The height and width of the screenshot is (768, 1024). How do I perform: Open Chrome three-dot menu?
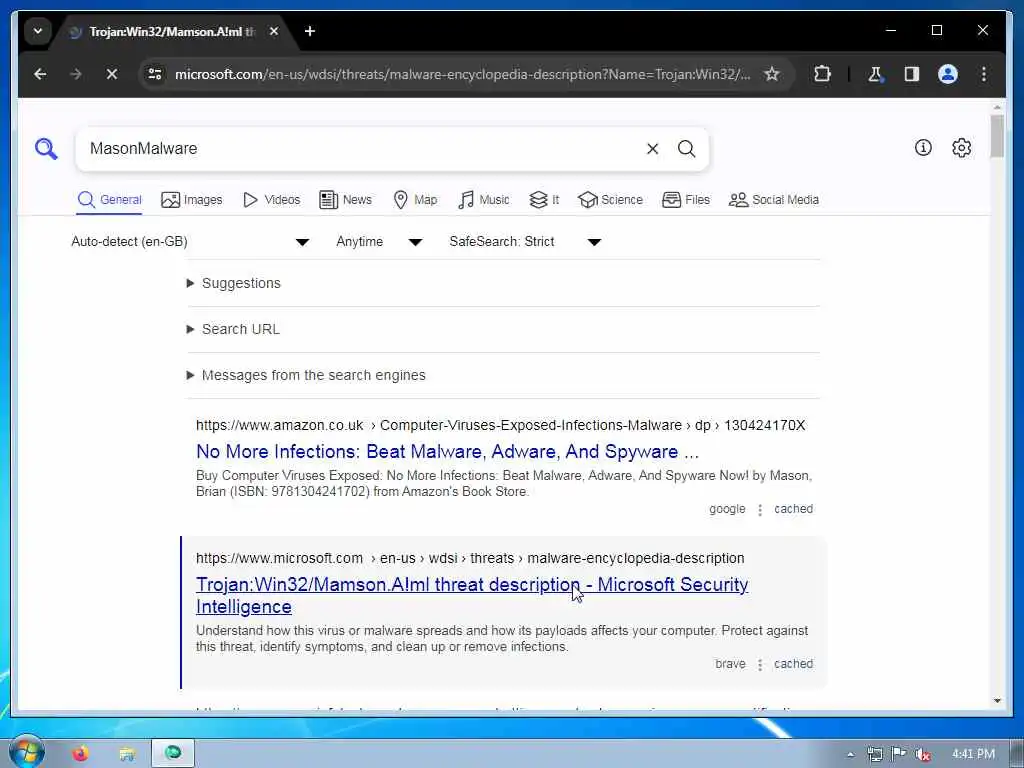tap(984, 74)
